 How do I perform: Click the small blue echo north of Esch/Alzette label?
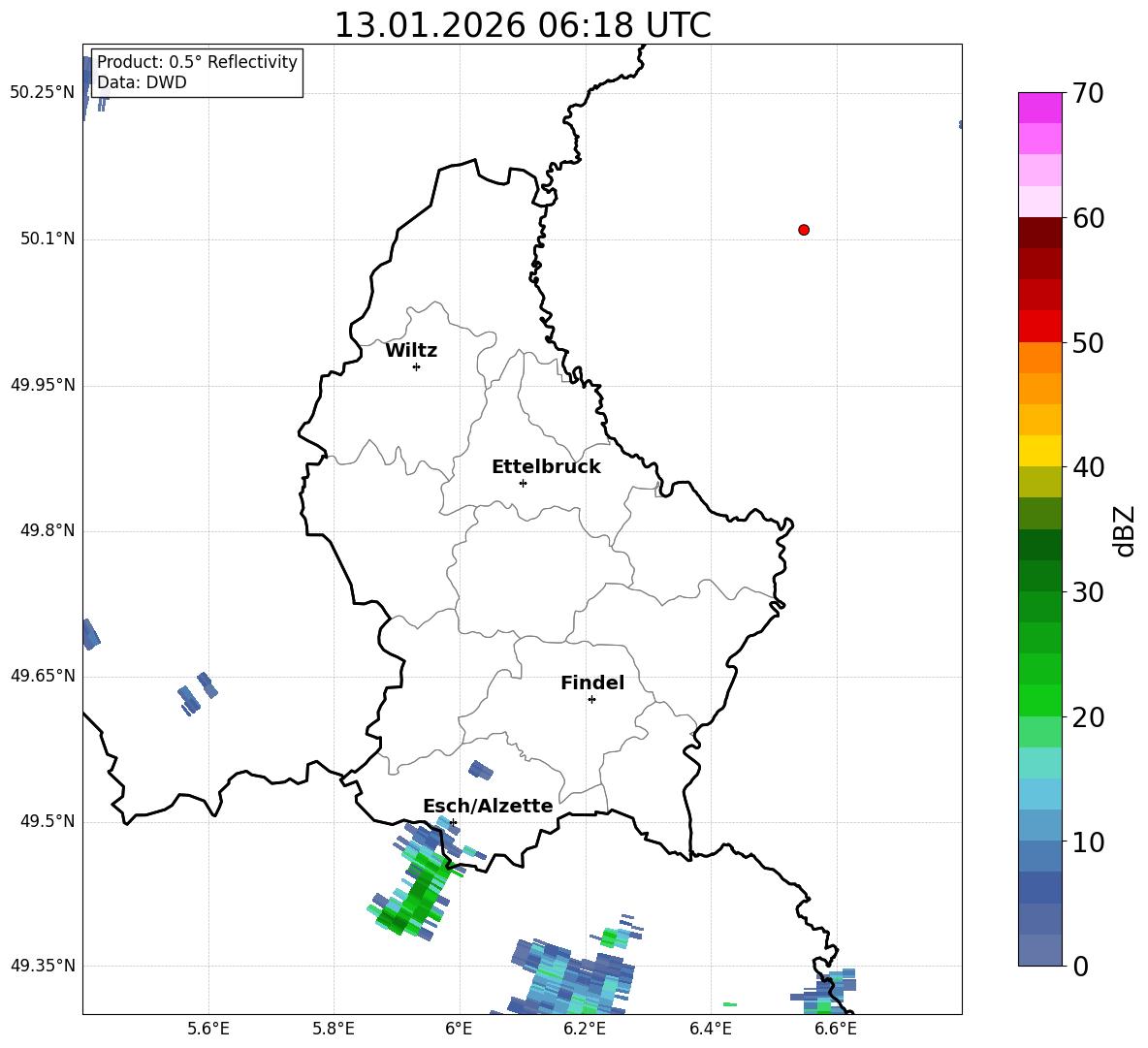pos(481,770)
